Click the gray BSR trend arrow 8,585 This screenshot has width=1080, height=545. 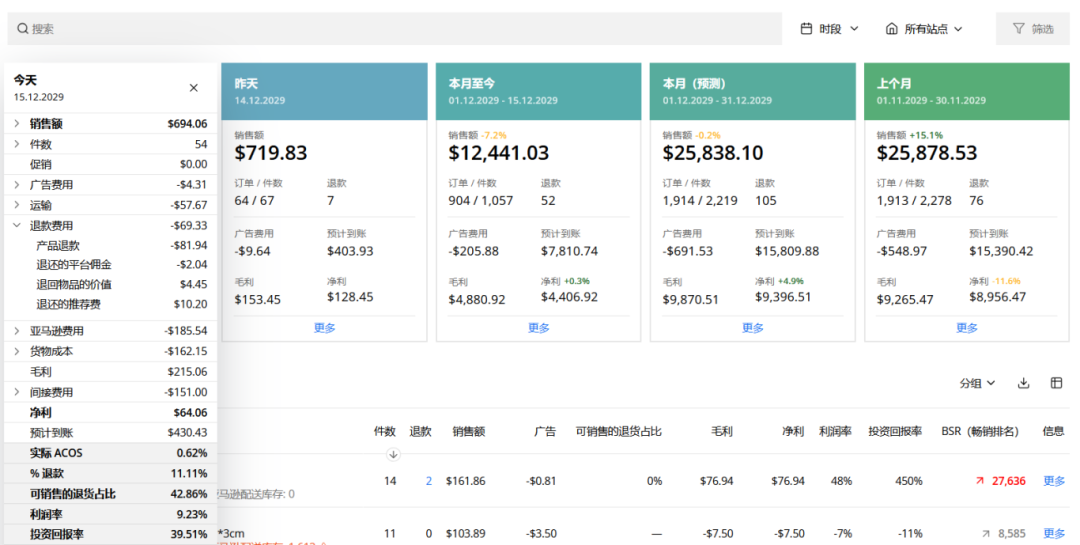tap(986, 534)
